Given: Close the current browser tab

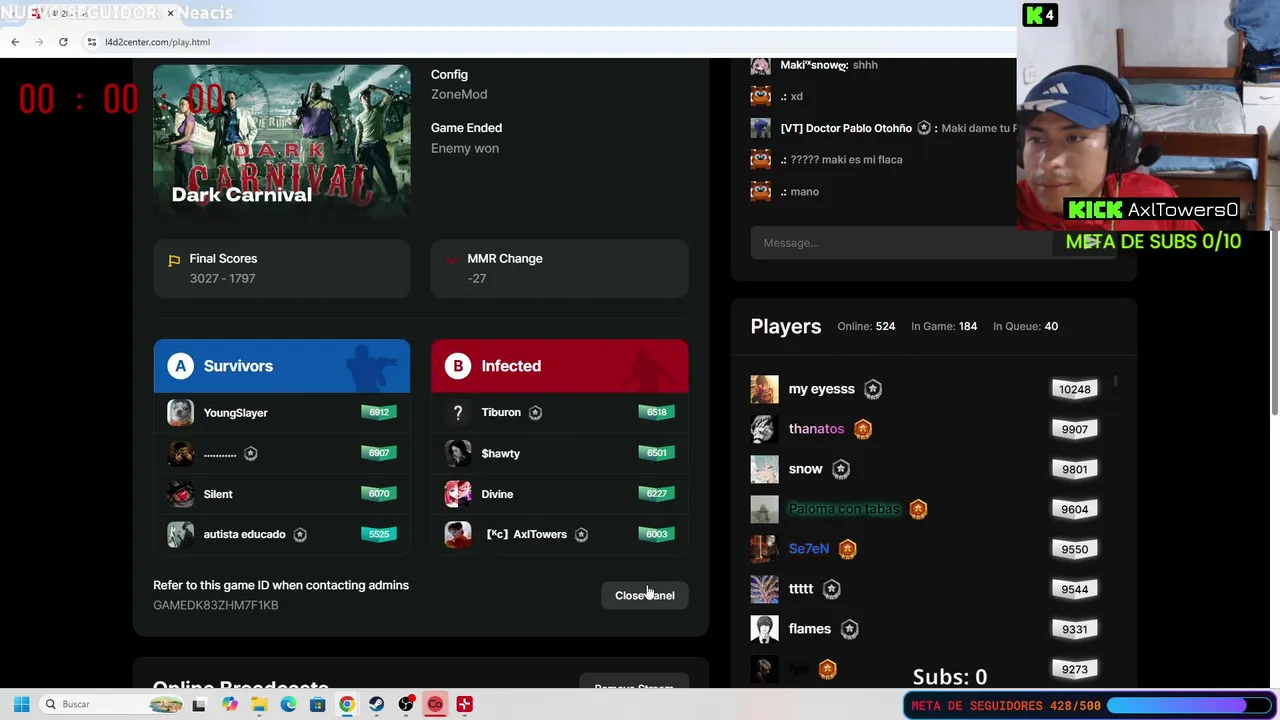Looking at the screenshot, I should pos(170,13).
